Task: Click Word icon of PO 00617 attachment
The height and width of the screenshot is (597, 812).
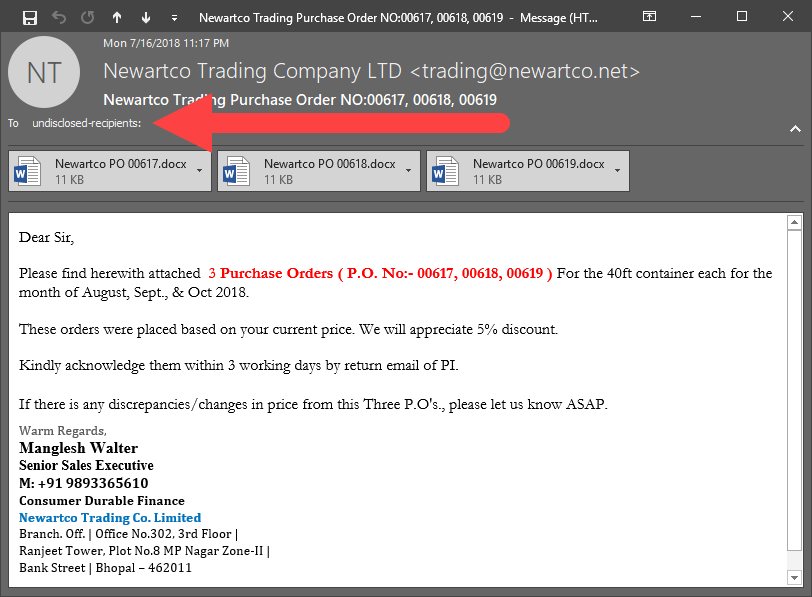Action: [27, 171]
